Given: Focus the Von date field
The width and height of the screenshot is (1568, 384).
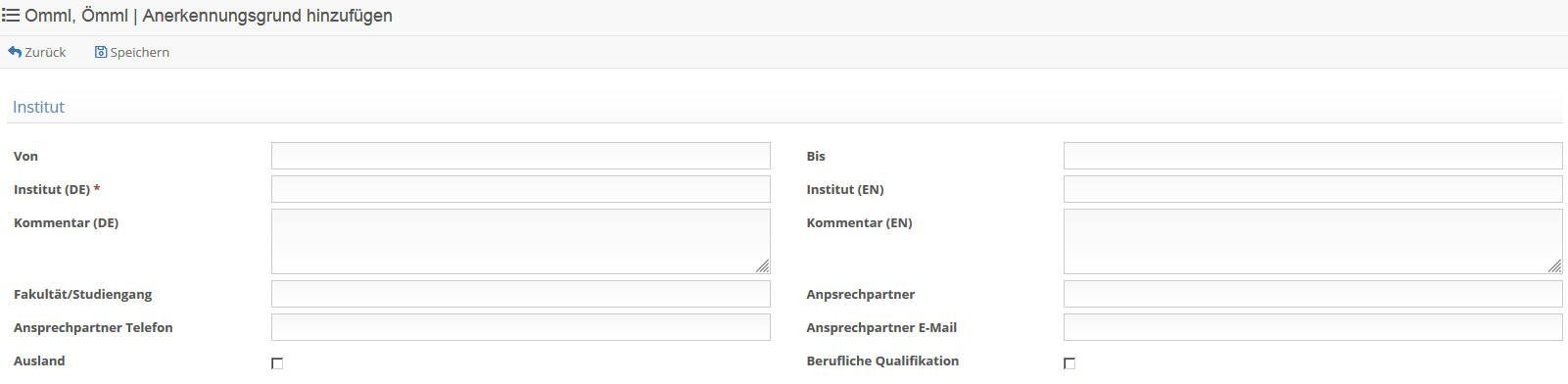Looking at the screenshot, I should pos(521,156).
